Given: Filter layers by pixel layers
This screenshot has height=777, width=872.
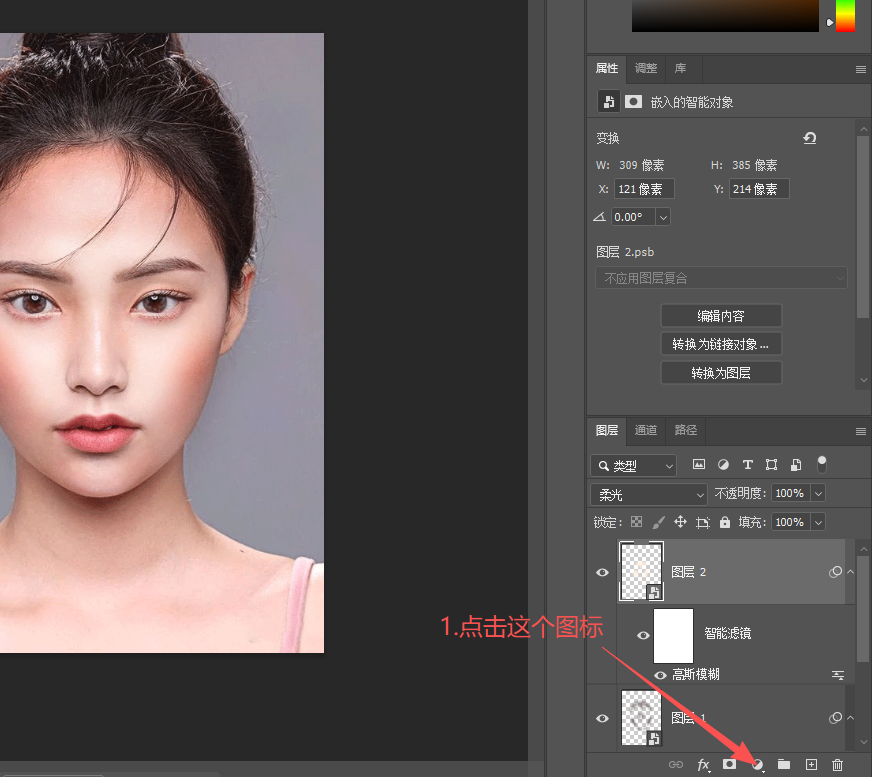Looking at the screenshot, I should click(x=698, y=464).
